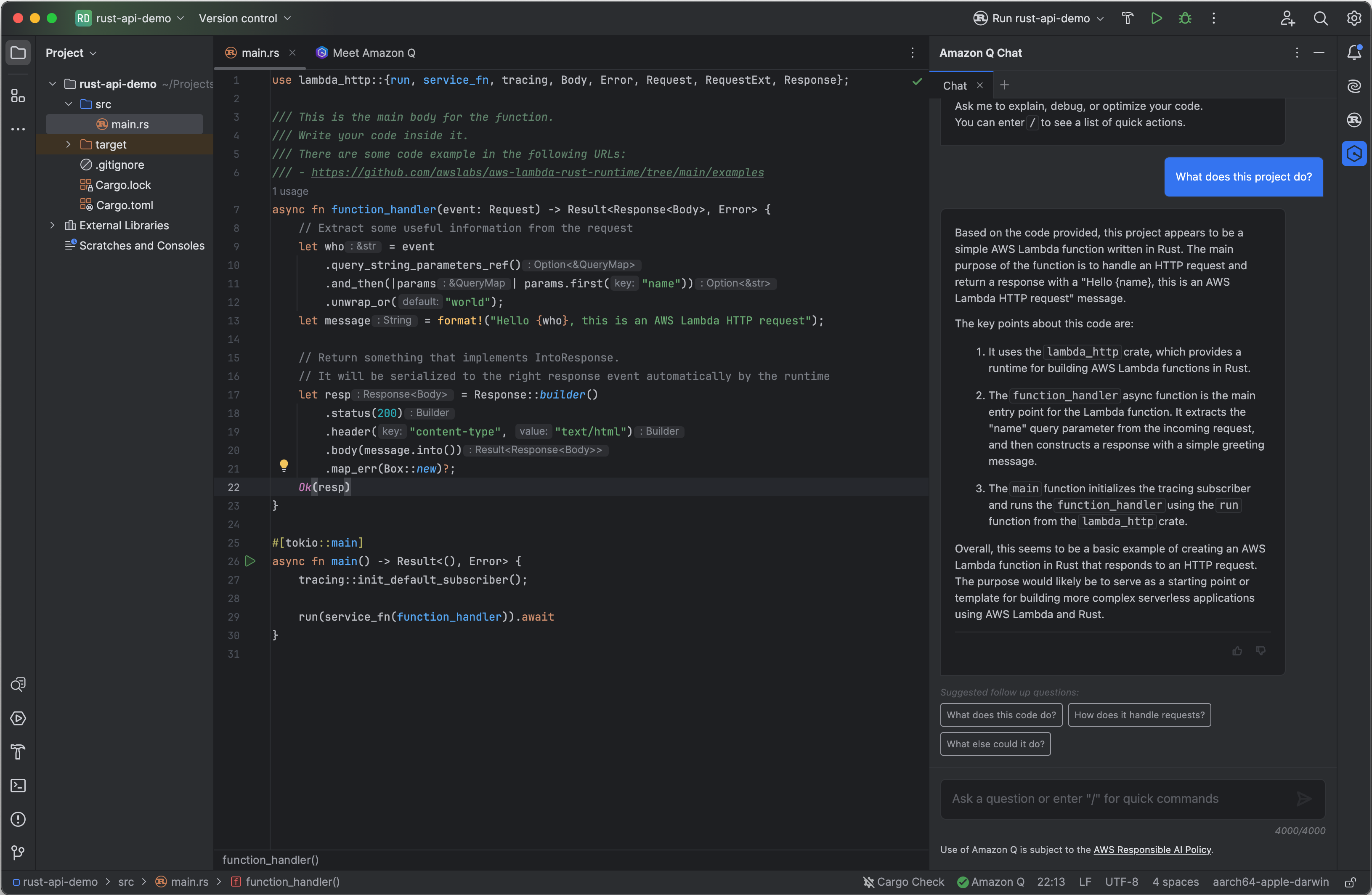1372x895 pixels.
Task: Click the "What does this code do?" suggestion
Action: coord(1001,715)
